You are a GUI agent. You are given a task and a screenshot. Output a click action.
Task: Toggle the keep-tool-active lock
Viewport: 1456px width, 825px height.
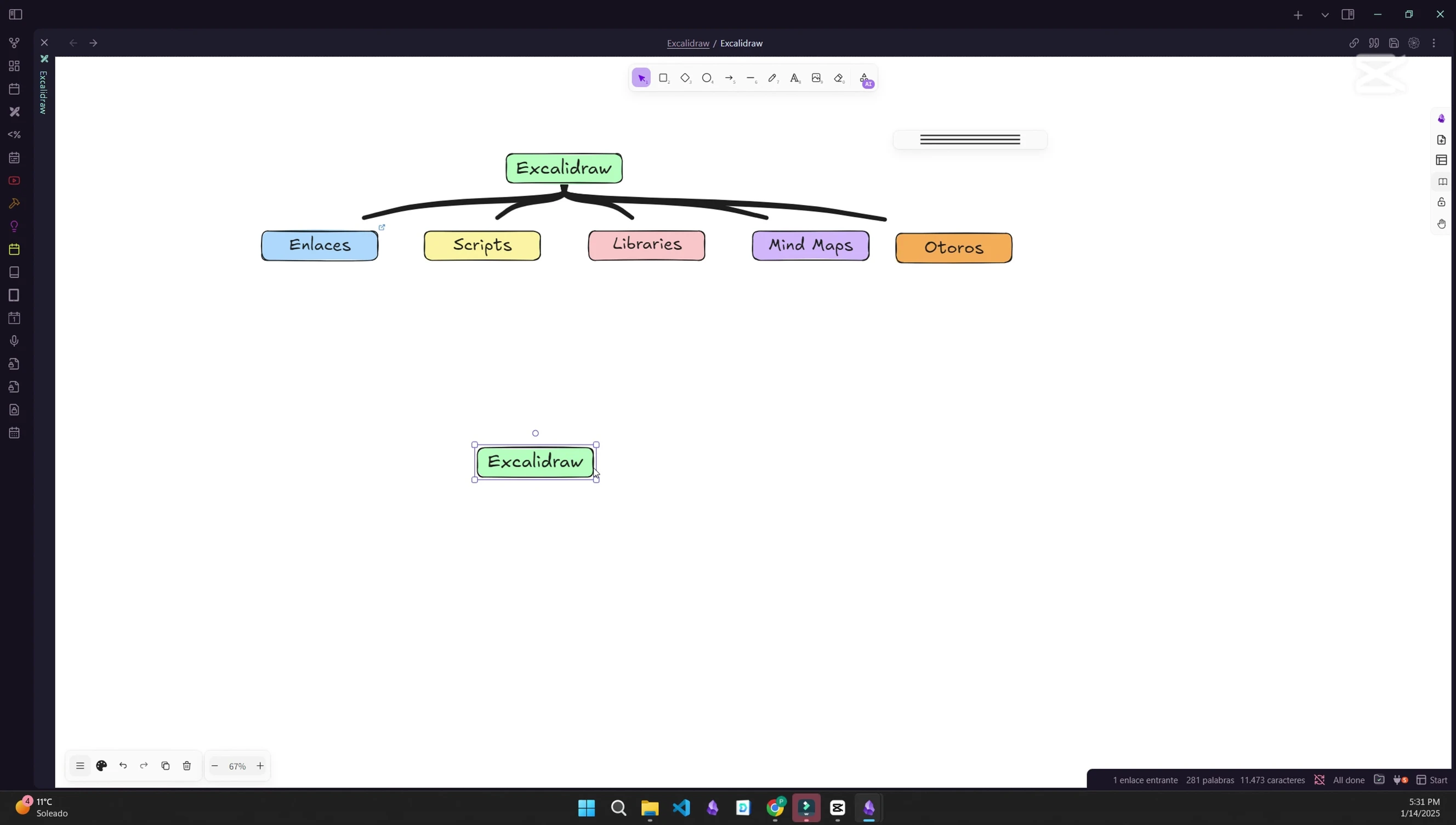tap(1441, 202)
